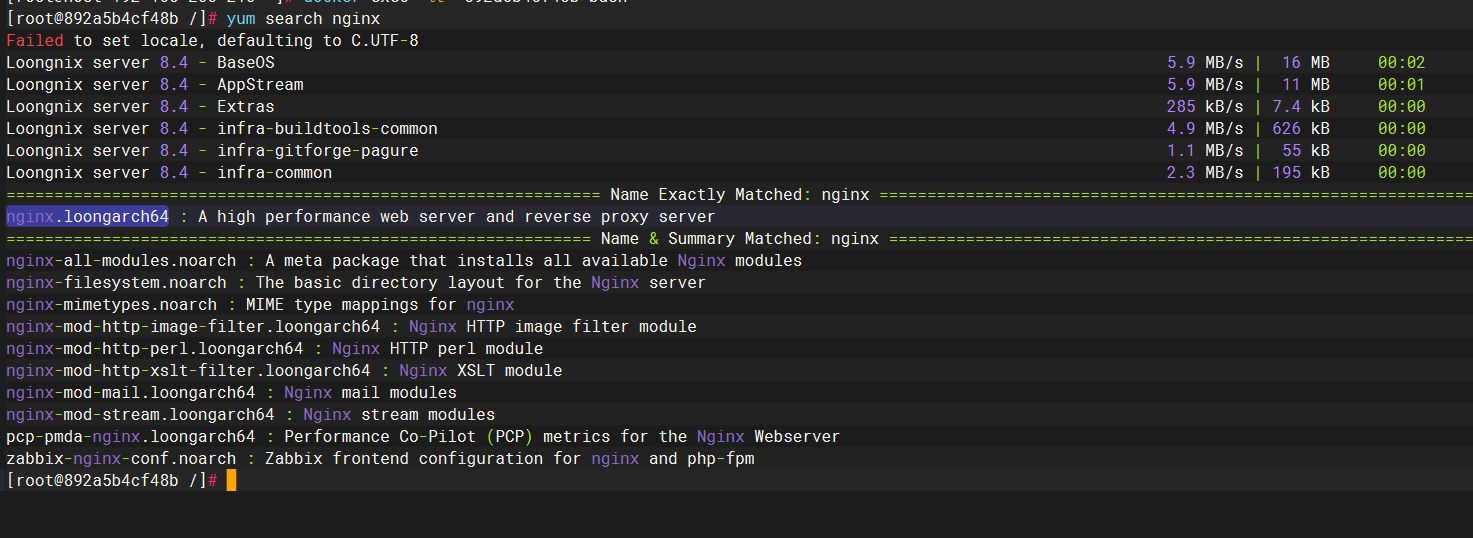The width and height of the screenshot is (1473, 538).
Task: Click the '195 kB' infra-common download size
Action: (1301, 172)
